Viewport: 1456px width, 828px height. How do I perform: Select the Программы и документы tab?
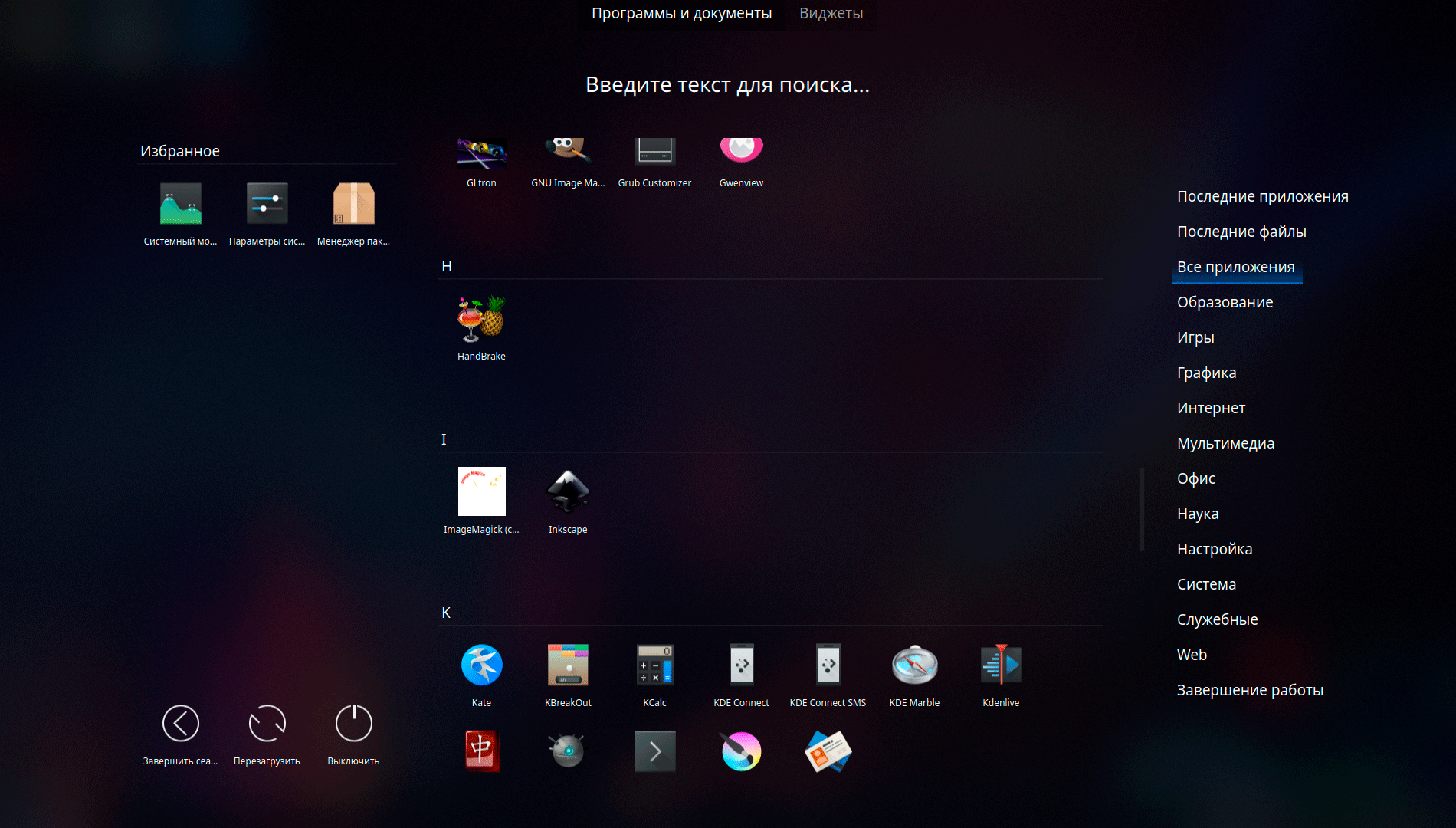pyautogui.click(x=681, y=14)
